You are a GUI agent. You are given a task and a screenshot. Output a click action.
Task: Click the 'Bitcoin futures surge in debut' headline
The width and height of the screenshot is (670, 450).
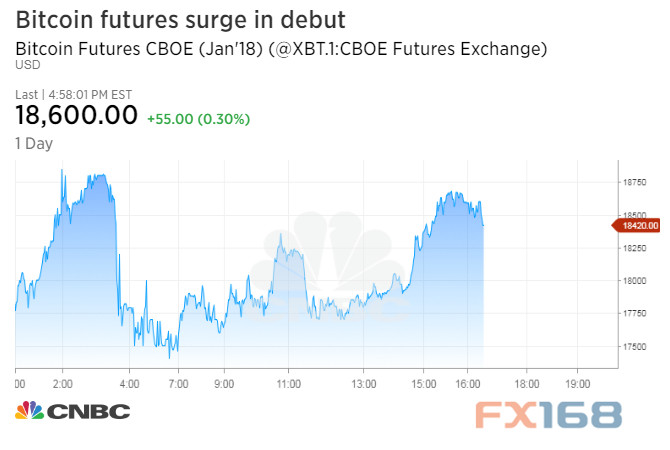180,20
